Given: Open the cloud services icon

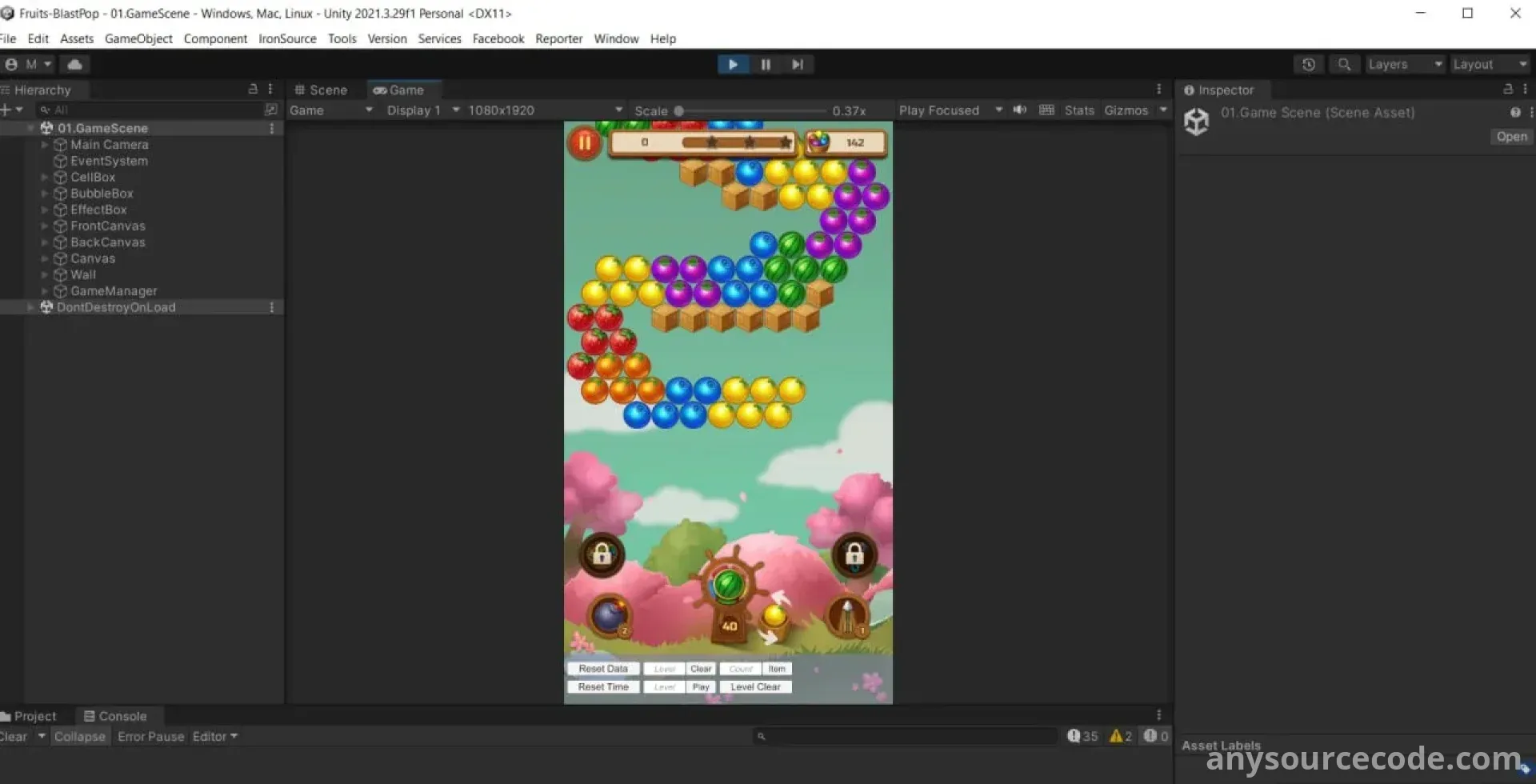Looking at the screenshot, I should [x=74, y=65].
